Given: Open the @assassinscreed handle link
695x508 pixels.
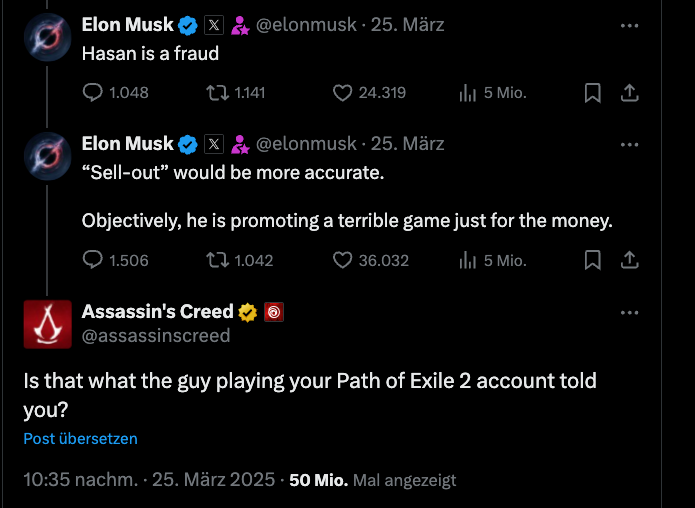Looking at the screenshot, I should [x=156, y=335].
